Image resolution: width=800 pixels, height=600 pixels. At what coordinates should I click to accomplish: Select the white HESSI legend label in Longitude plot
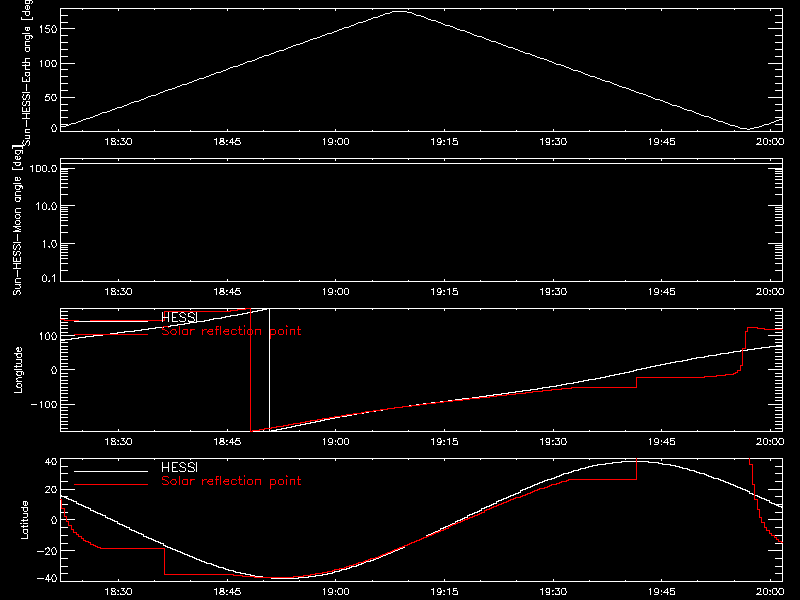point(179,317)
